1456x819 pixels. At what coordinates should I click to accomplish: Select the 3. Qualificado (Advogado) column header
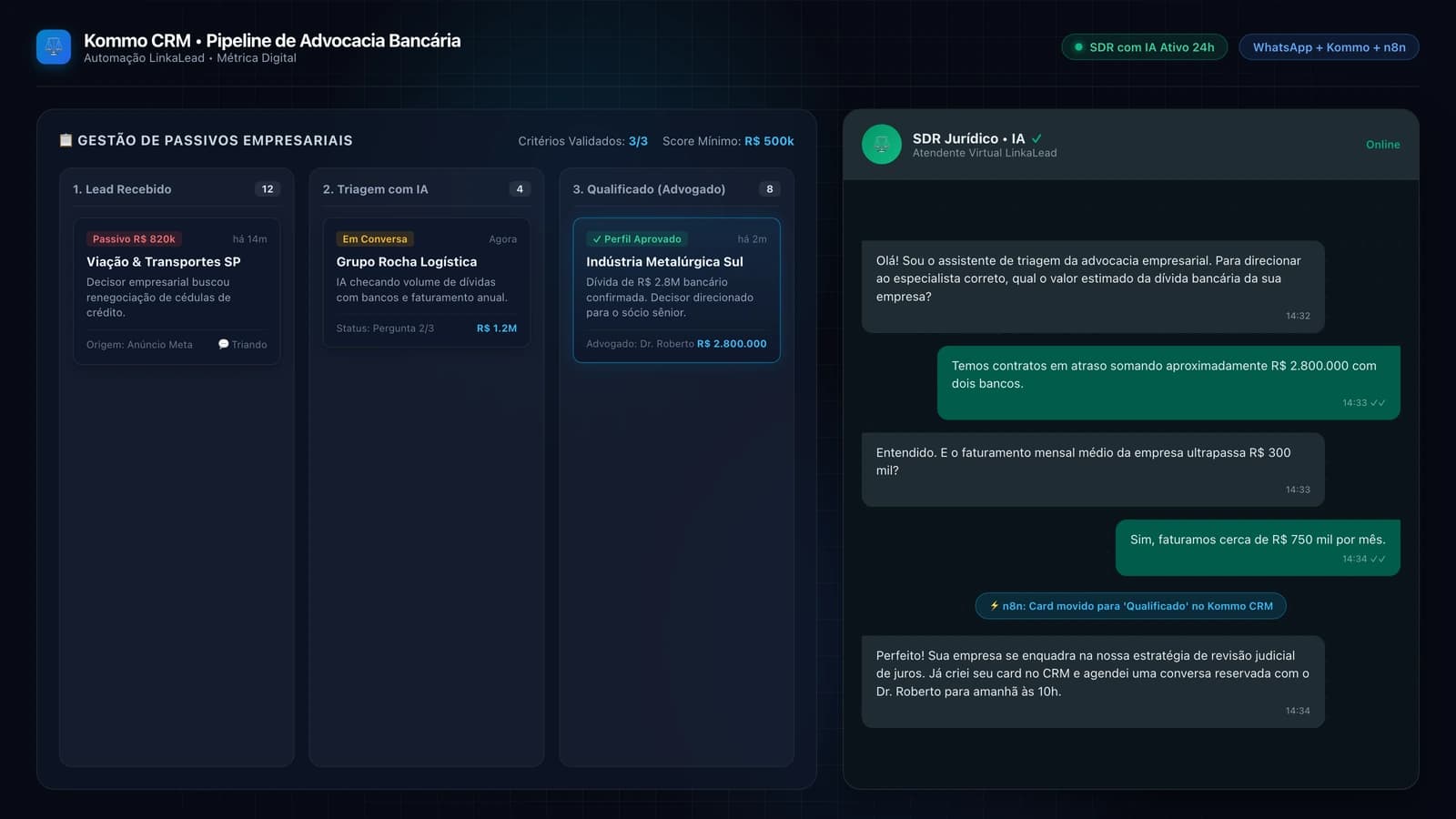(x=676, y=189)
